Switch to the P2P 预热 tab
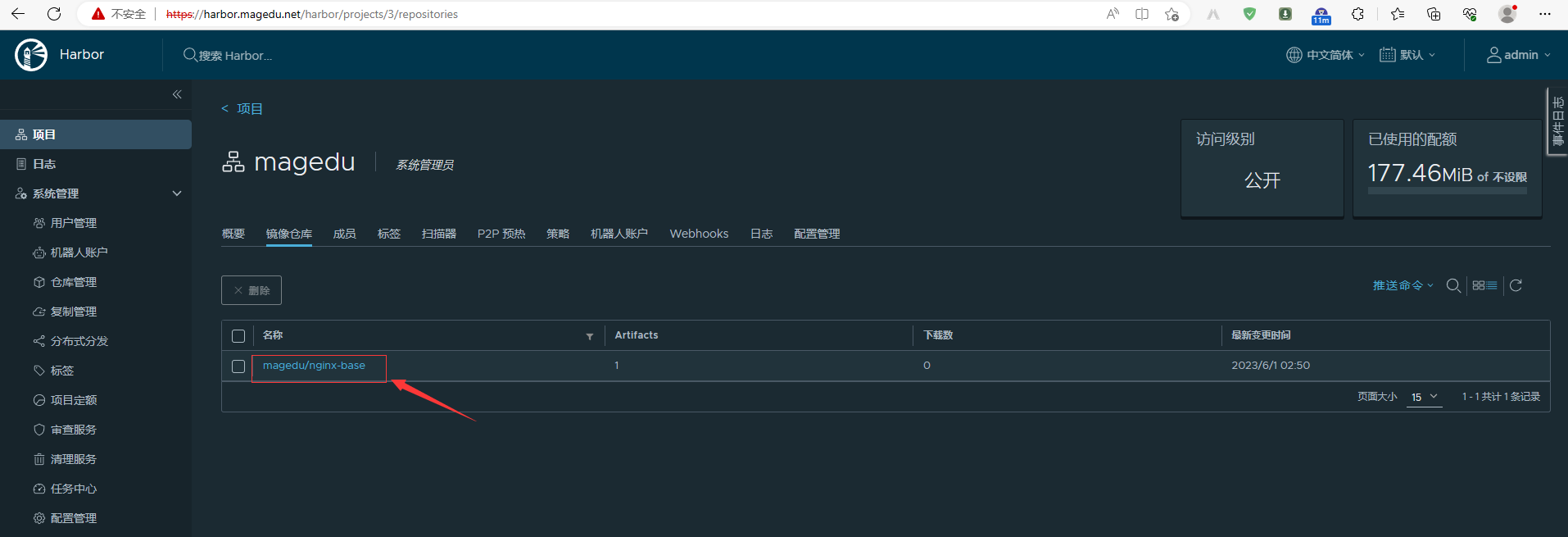The image size is (1568, 537). pos(501,234)
